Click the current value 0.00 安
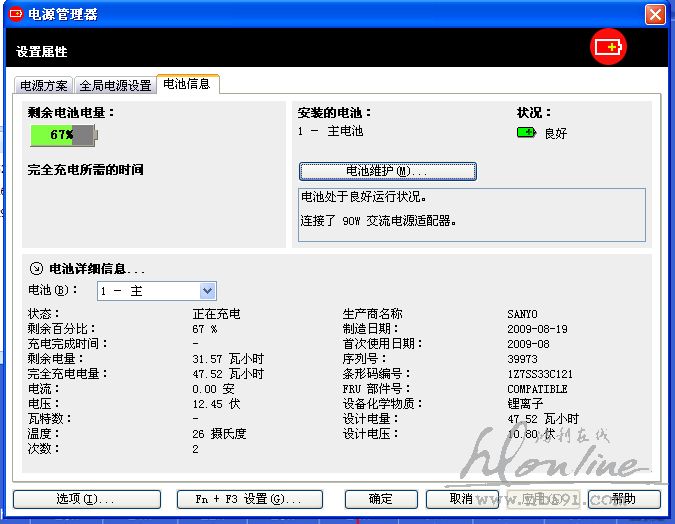The image size is (675, 524). 213,389
